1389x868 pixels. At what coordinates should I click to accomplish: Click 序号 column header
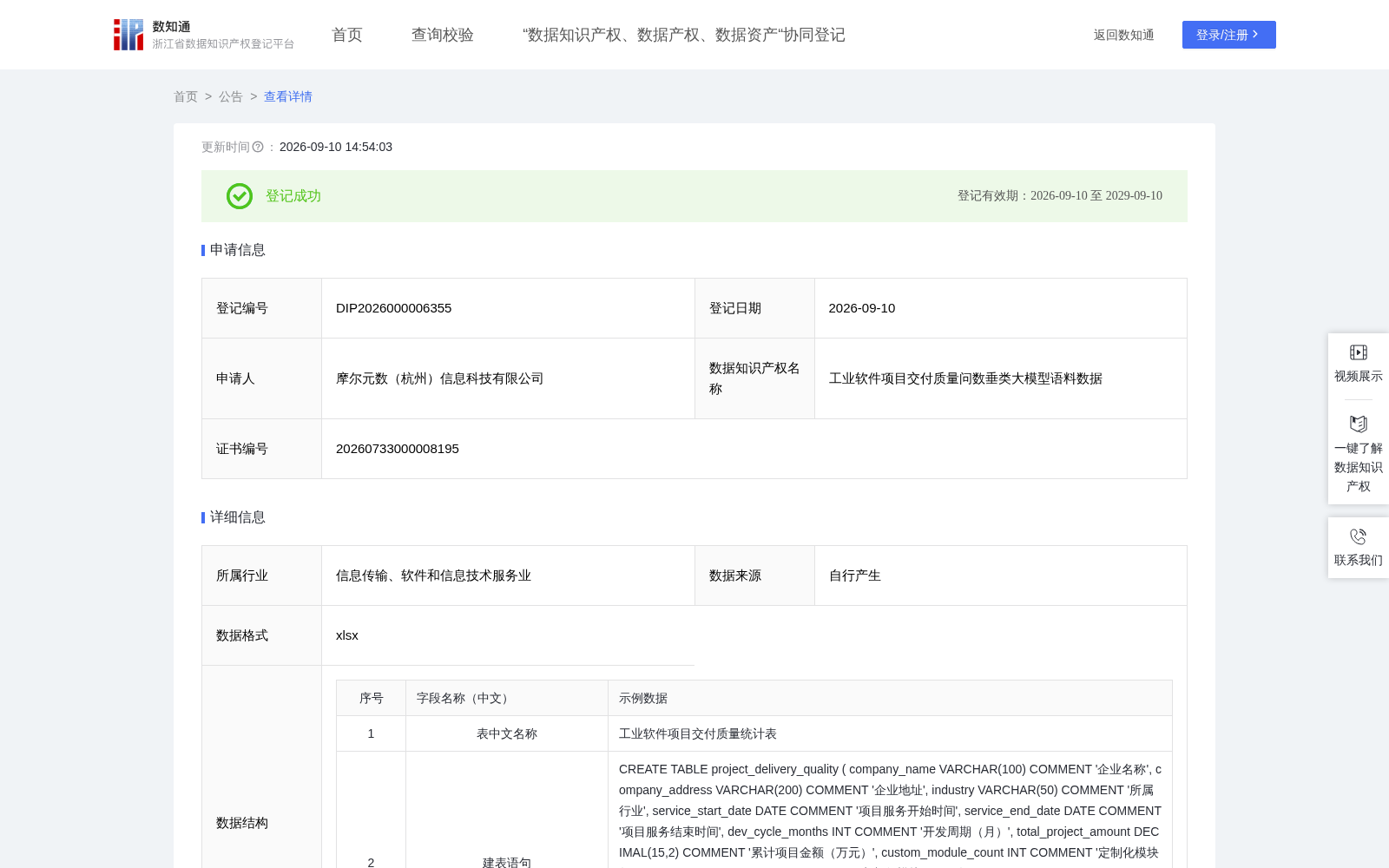pyautogui.click(x=372, y=698)
